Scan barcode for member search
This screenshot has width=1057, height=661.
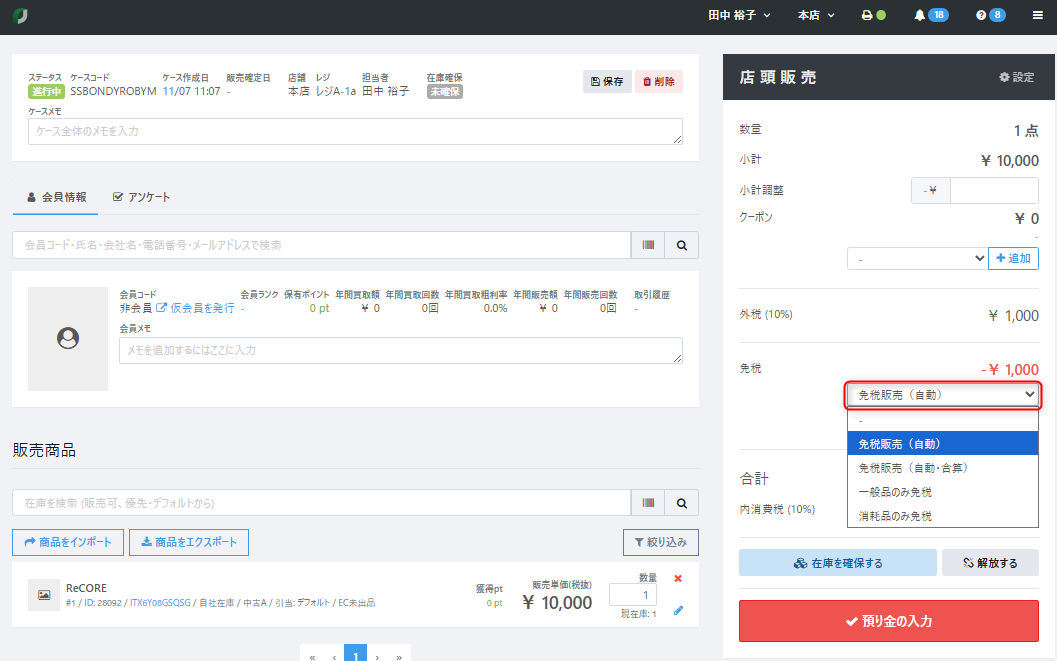(x=648, y=245)
